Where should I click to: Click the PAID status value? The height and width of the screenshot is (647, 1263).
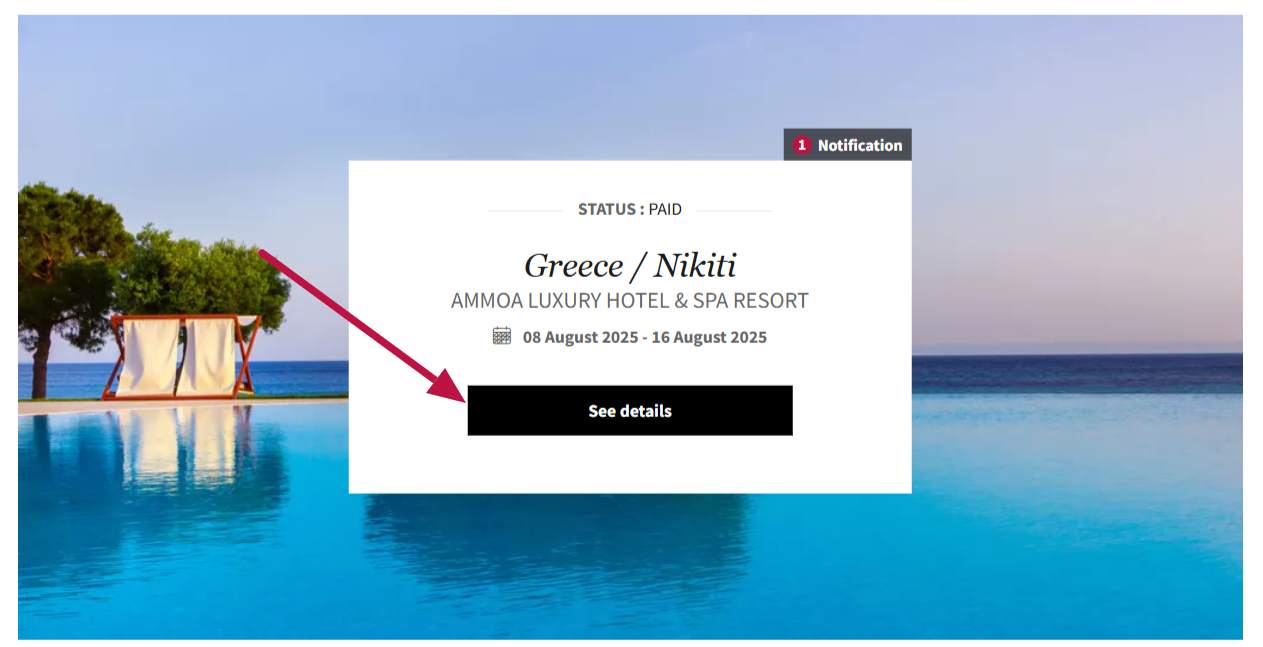point(665,209)
